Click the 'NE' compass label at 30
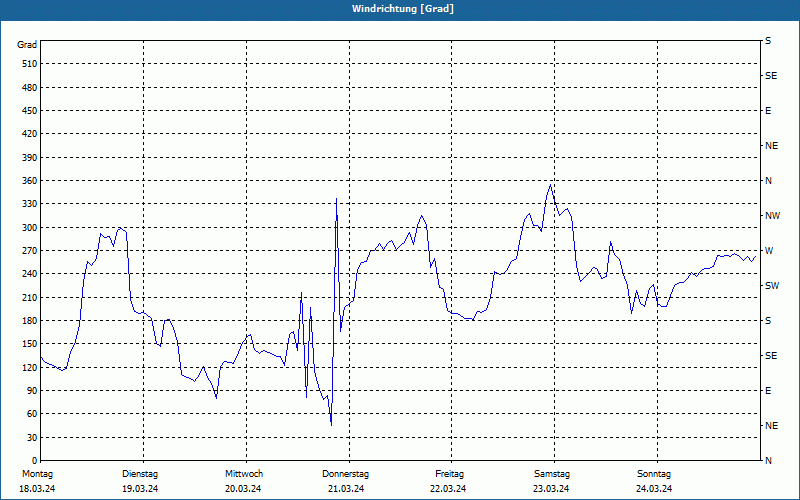The width and height of the screenshot is (800, 500). [772, 426]
